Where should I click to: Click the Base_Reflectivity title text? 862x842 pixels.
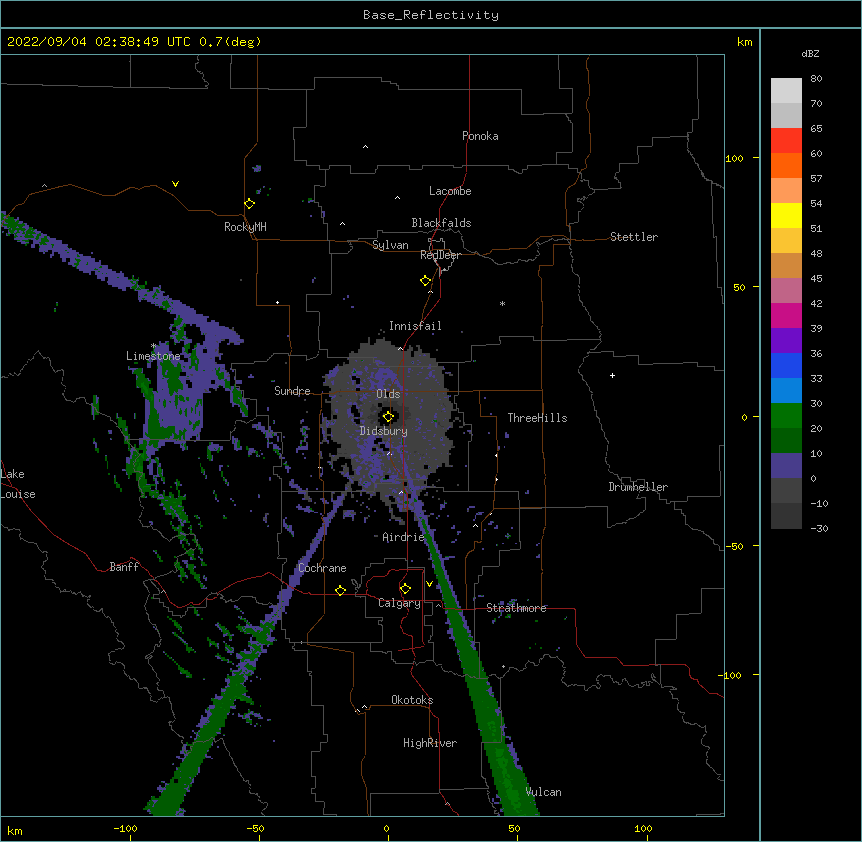[431, 15]
